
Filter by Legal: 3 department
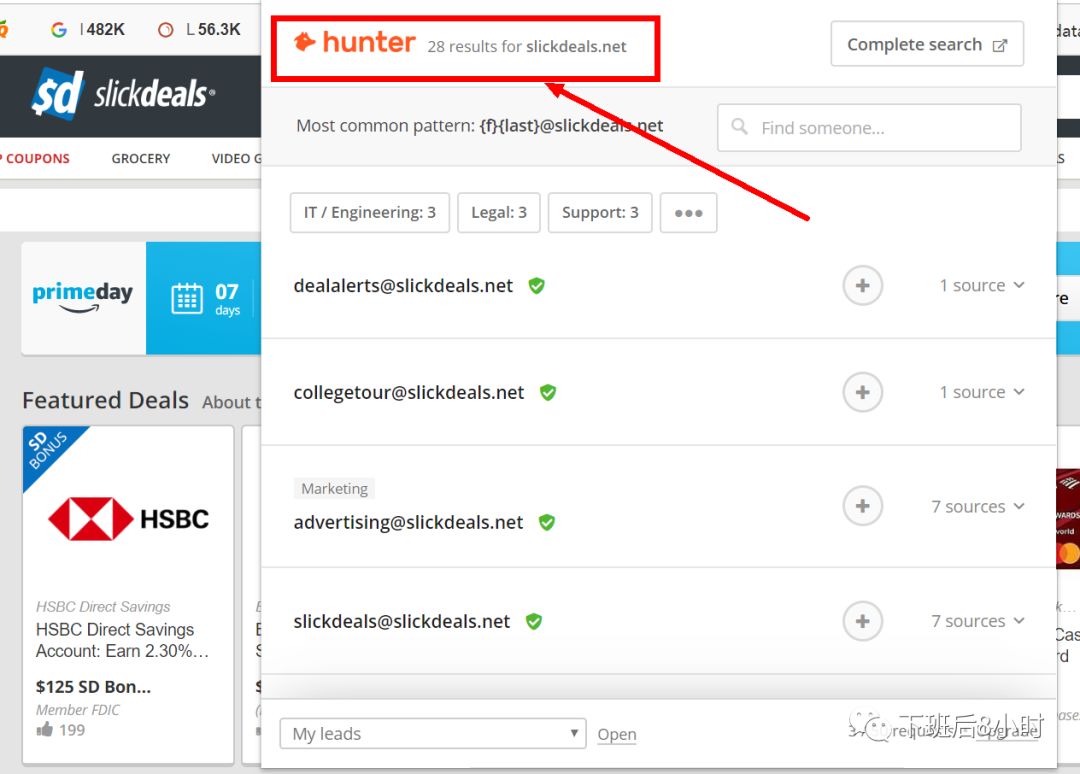[499, 213]
